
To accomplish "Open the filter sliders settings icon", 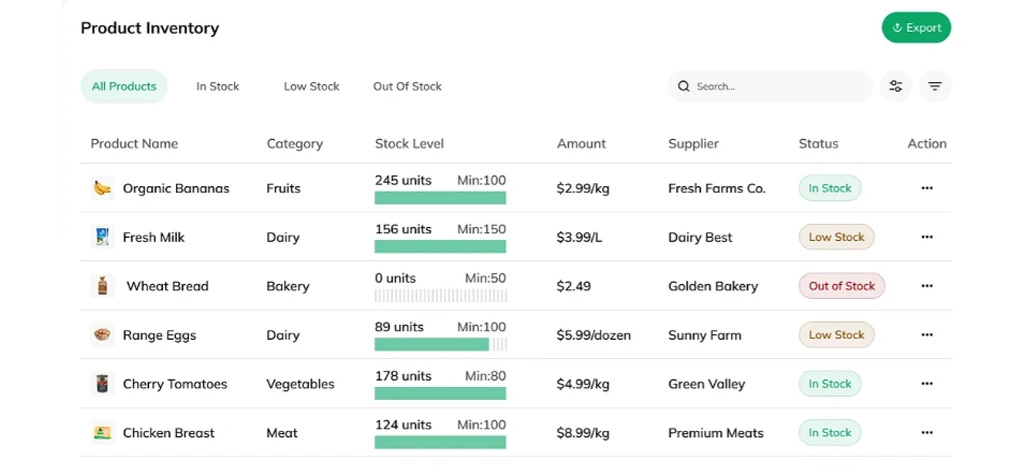I will click(x=896, y=86).
